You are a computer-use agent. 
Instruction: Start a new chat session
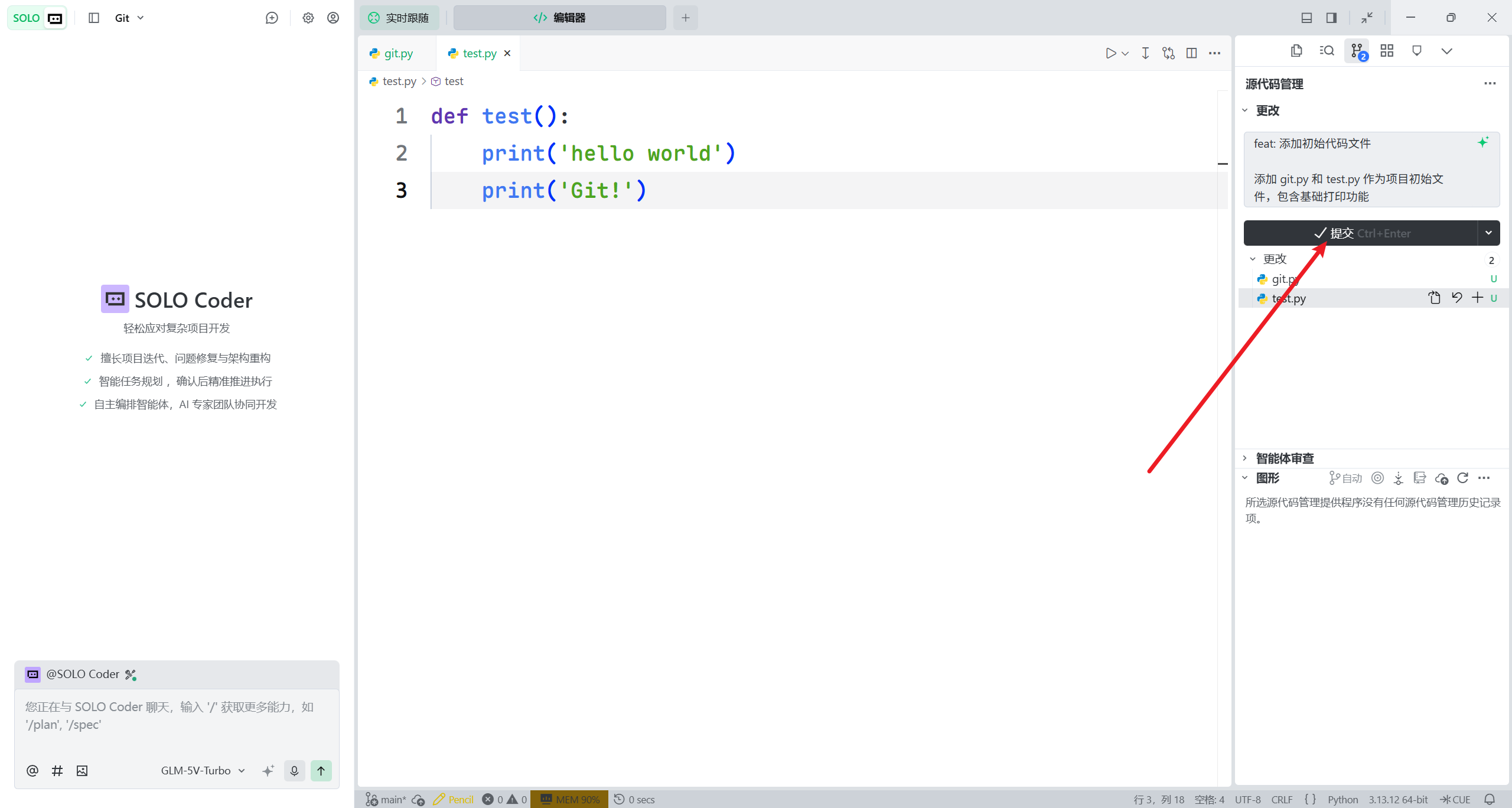click(x=272, y=18)
